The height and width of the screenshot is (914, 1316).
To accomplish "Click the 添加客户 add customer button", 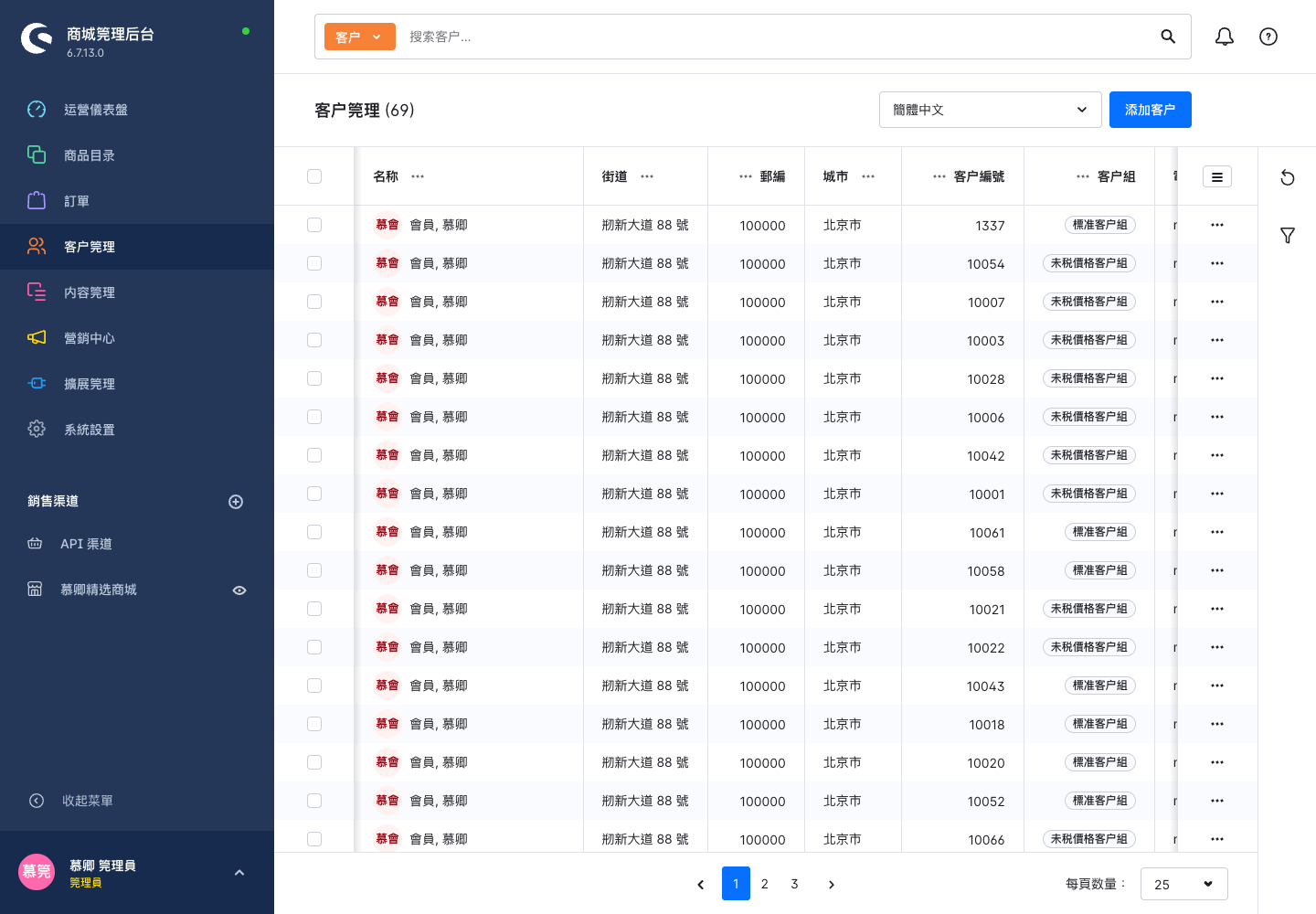I will tap(1151, 110).
